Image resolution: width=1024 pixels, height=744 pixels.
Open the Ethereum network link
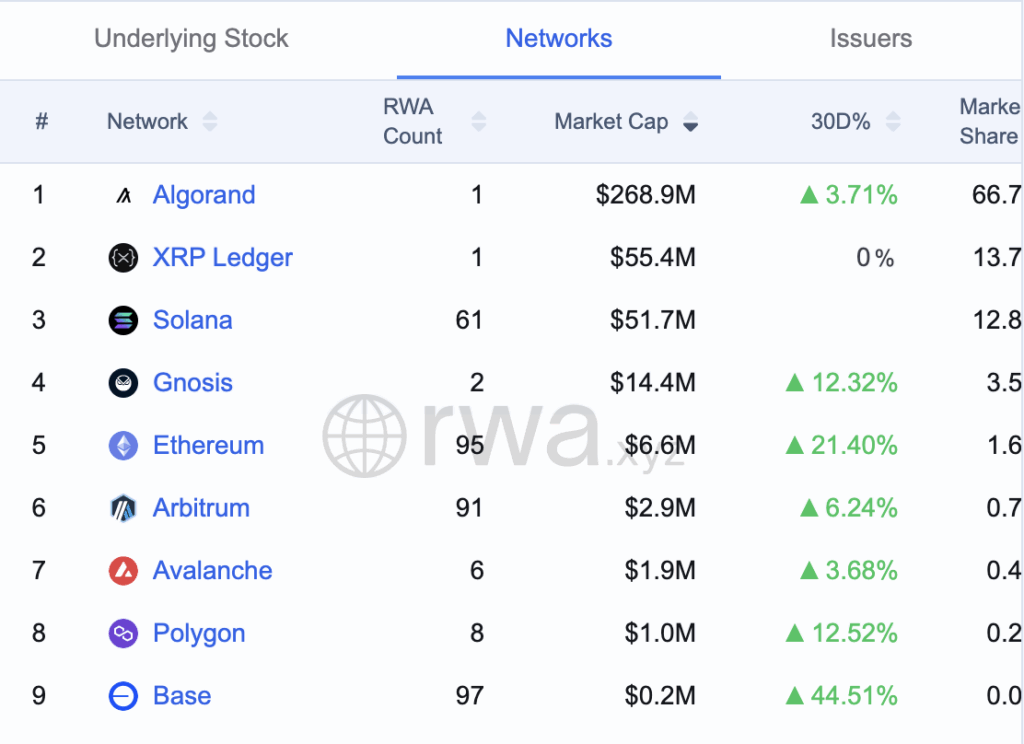(x=208, y=446)
